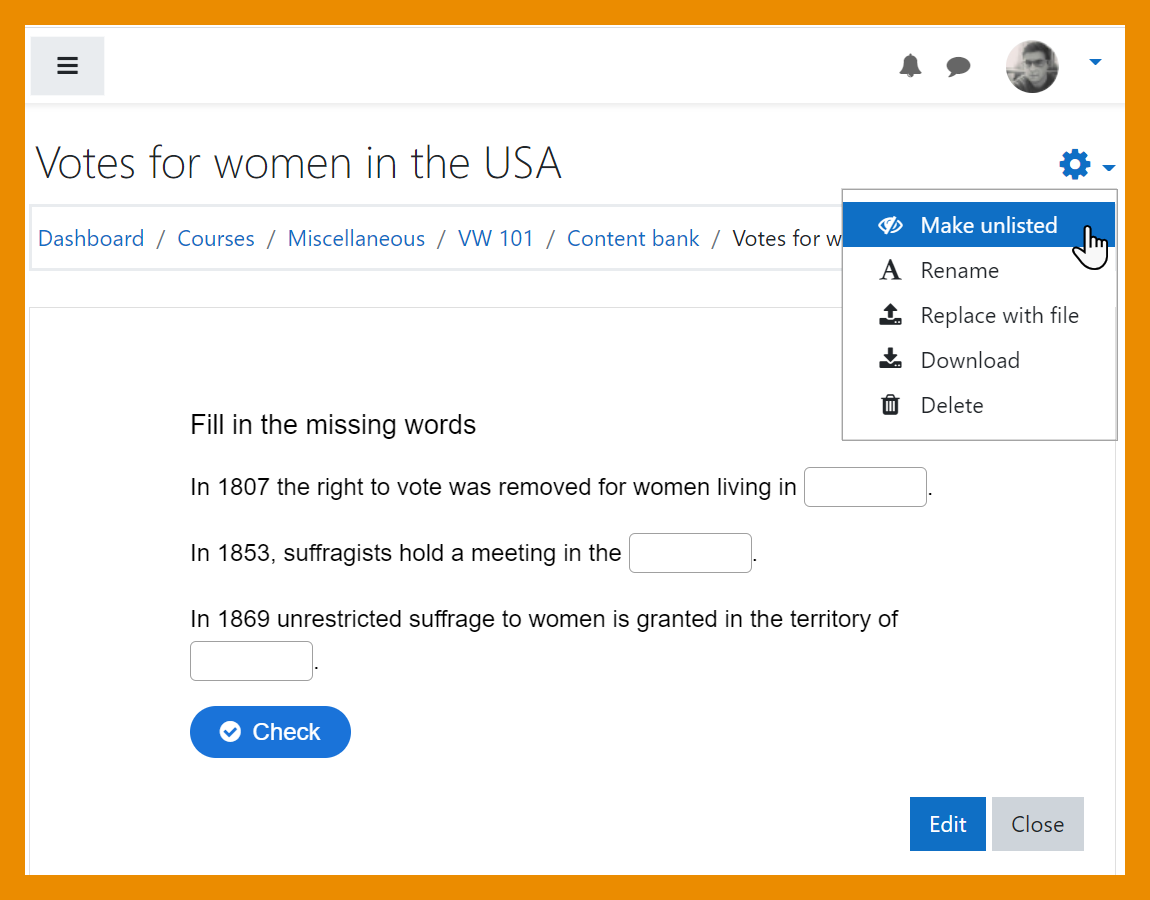Open the hamburger side menu
The image size is (1150, 900).
click(x=67, y=66)
